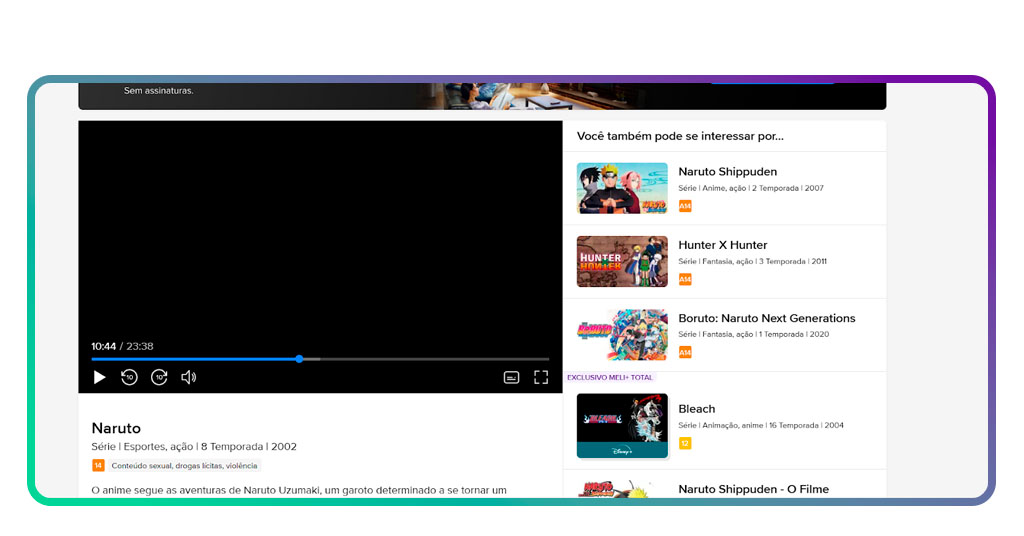Skip forward 10 seconds icon
The height and width of the screenshot is (536, 1024).
pyautogui.click(x=159, y=377)
